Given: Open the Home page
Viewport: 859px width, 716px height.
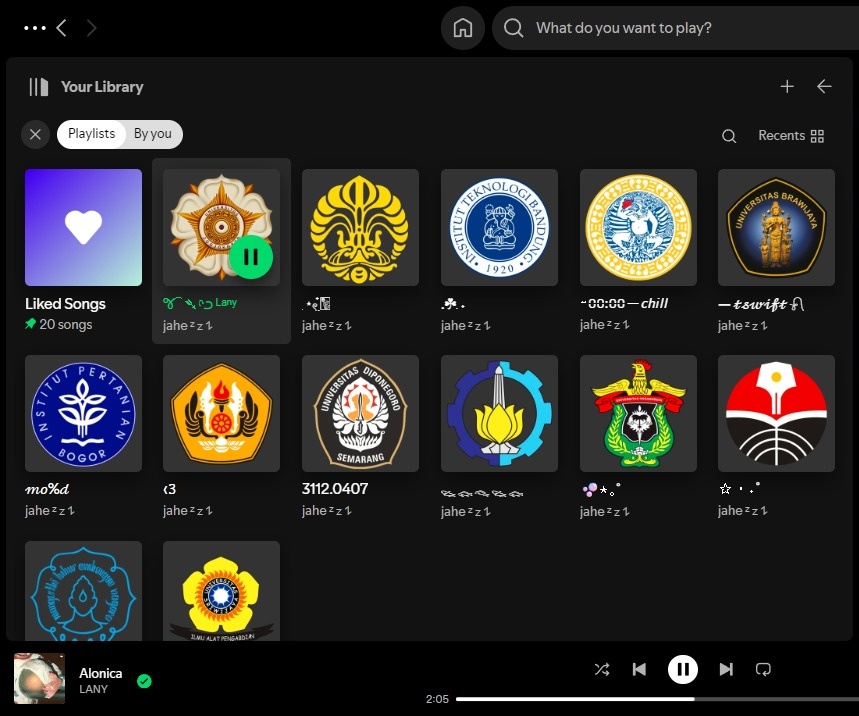Looking at the screenshot, I should 463,28.
